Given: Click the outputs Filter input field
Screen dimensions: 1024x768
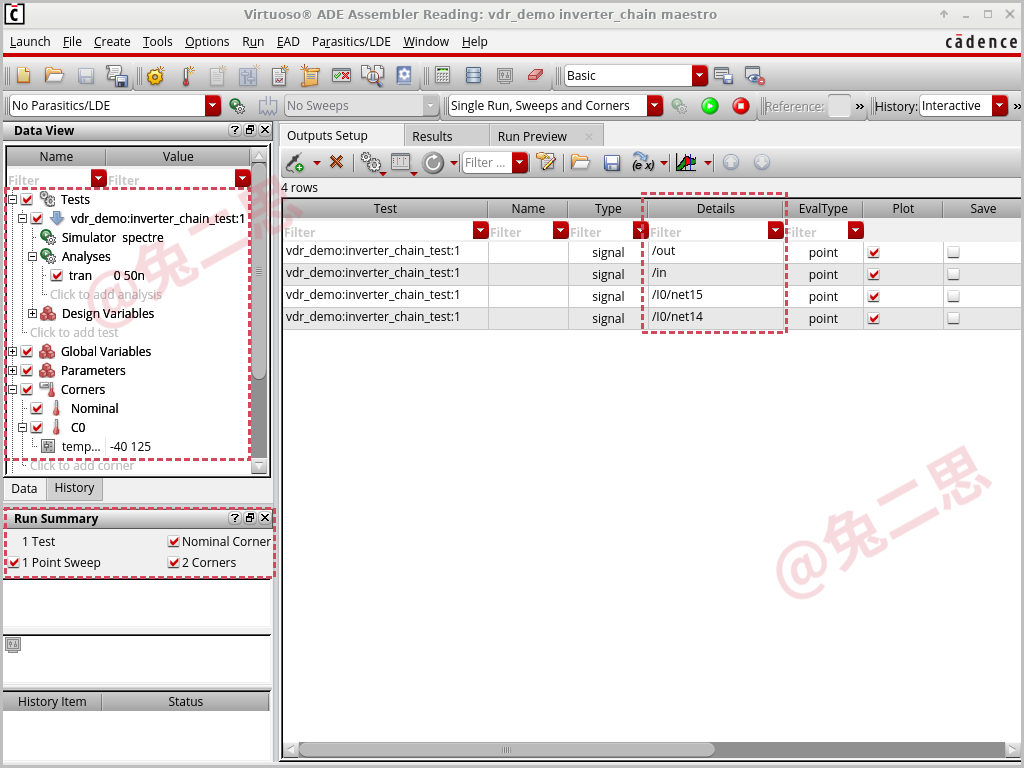Looking at the screenshot, I should [x=487, y=163].
